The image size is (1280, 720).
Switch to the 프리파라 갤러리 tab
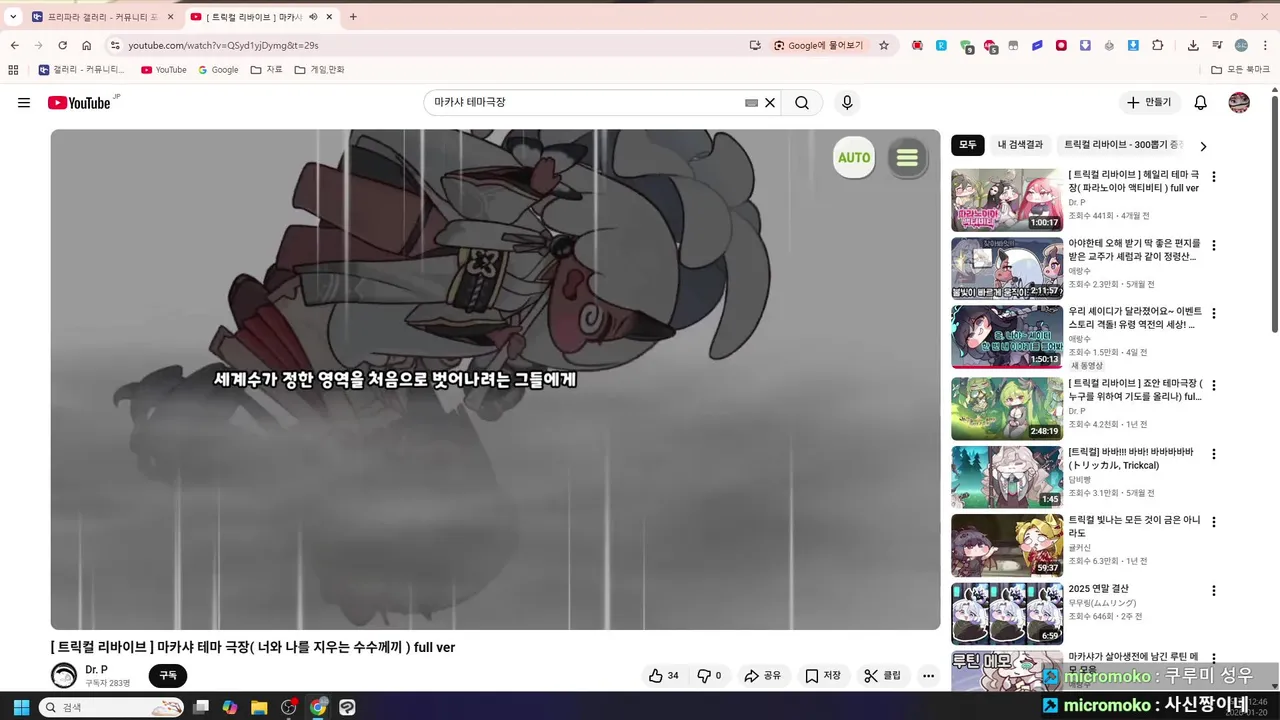(x=100, y=17)
